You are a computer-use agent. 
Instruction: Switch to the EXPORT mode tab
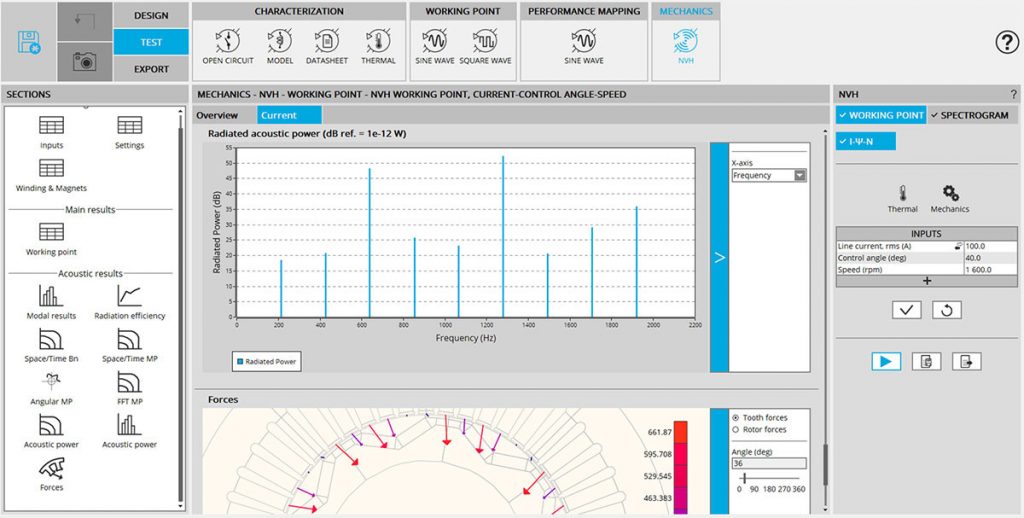point(151,69)
